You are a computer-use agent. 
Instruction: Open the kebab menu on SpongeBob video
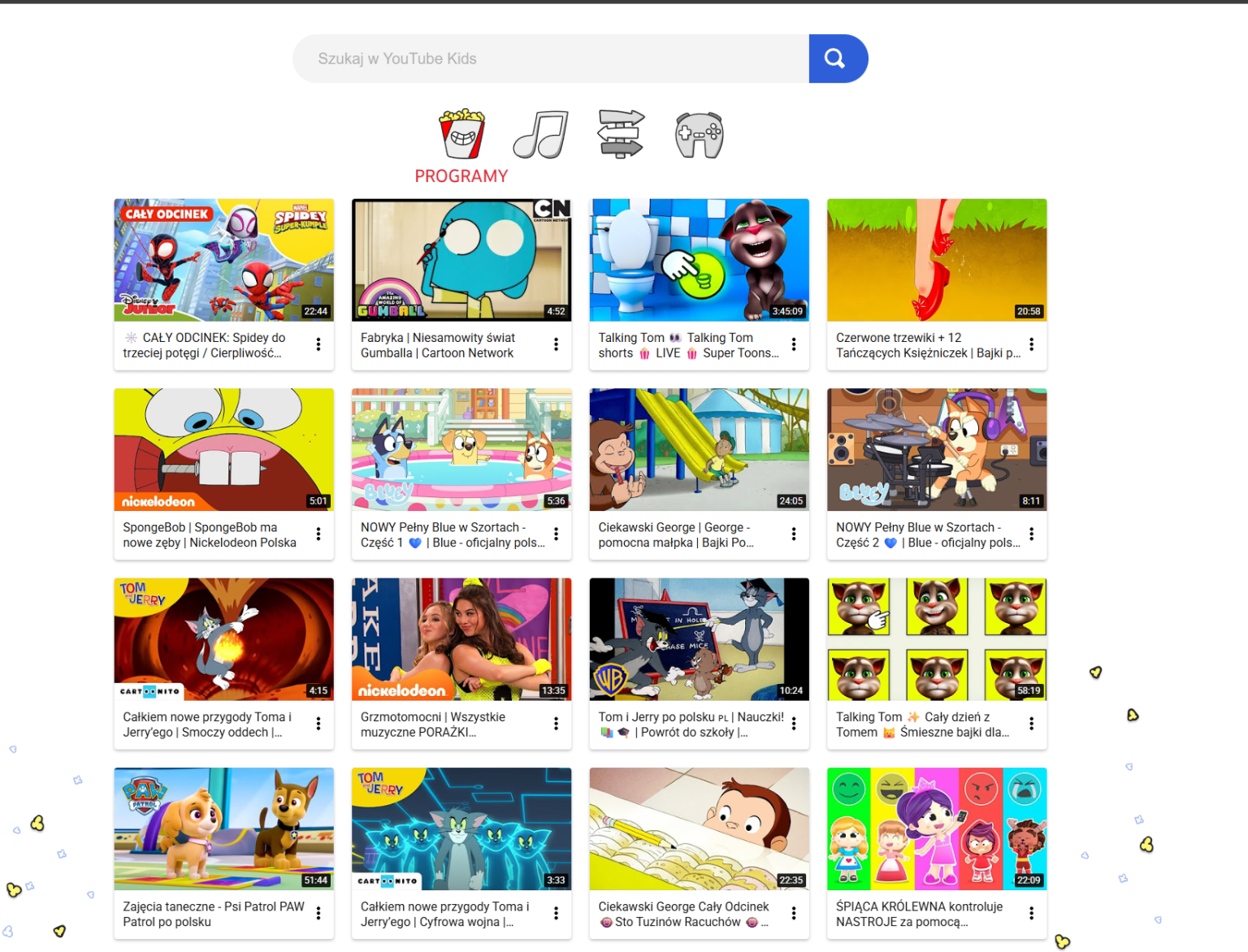[318, 534]
